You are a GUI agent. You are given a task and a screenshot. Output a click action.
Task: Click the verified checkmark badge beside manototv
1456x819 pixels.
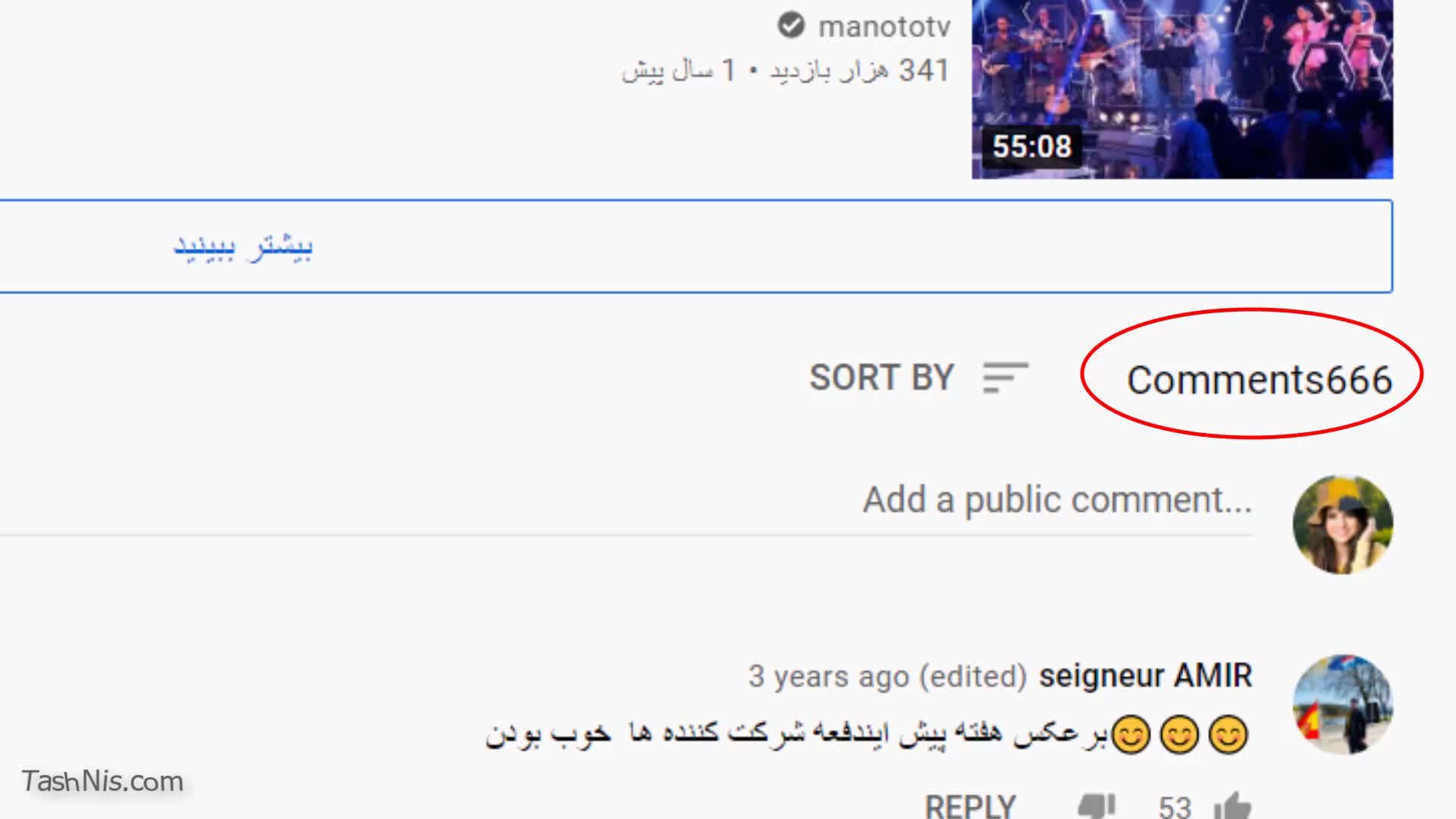coord(791,26)
